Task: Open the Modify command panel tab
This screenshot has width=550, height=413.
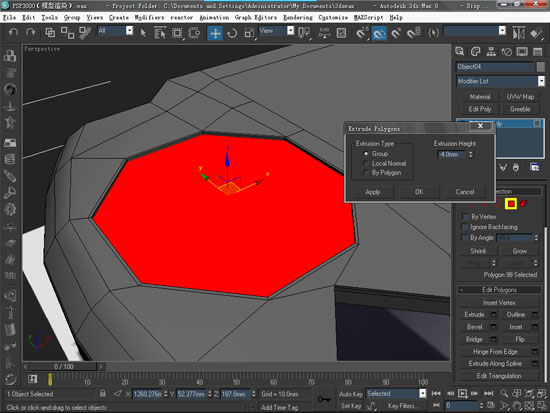Action: tap(475, 52)
